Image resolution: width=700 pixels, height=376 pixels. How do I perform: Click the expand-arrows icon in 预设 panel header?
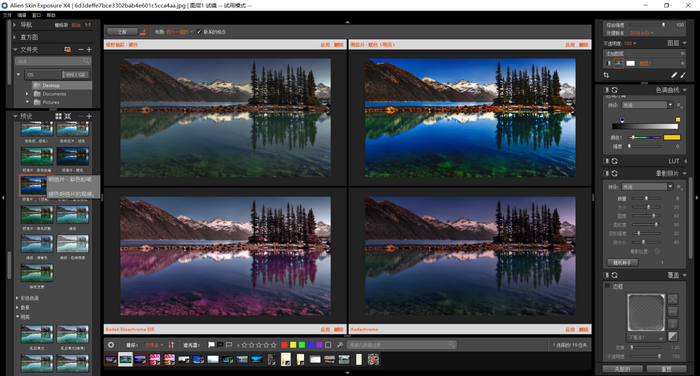click(67, 116)
